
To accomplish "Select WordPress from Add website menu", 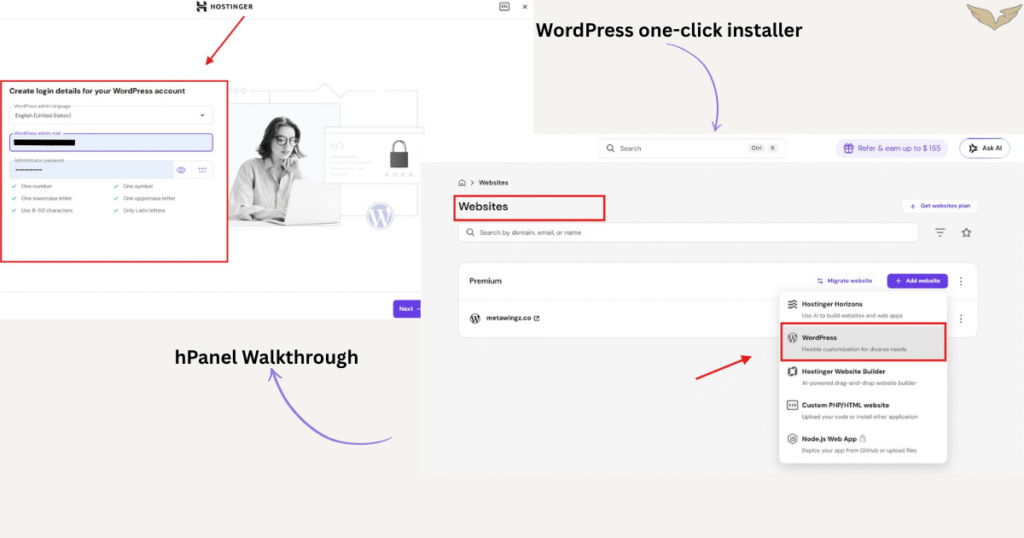I will click(x=863, y=342).
